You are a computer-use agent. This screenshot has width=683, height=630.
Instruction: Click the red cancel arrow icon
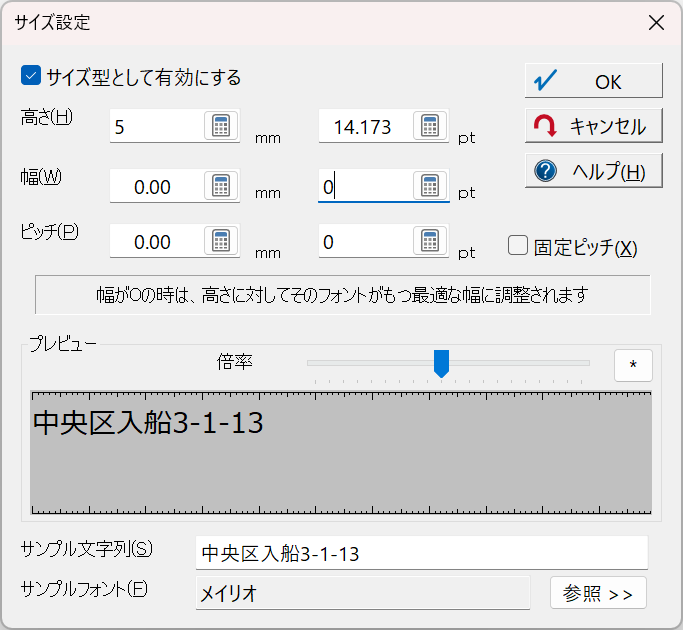[545, 126]
